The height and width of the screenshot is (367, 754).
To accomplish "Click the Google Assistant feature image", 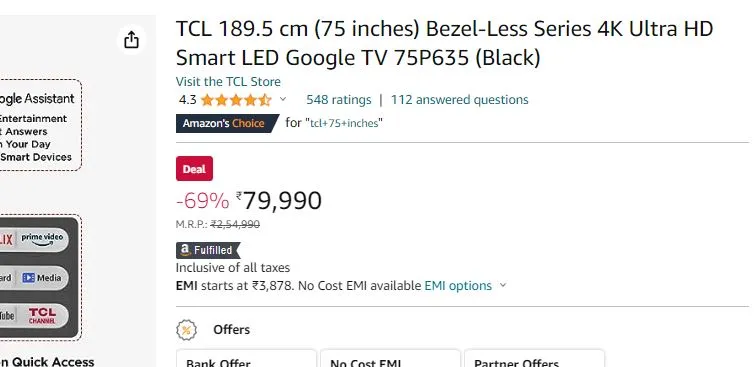I will tap(40, 125).
